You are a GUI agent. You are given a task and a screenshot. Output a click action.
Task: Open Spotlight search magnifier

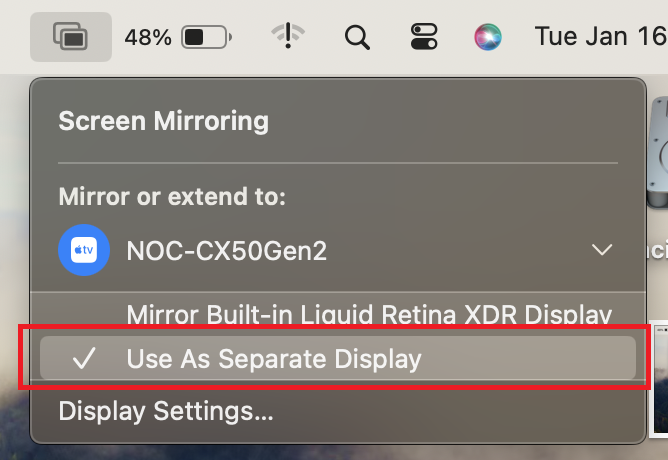click(357, 38)
